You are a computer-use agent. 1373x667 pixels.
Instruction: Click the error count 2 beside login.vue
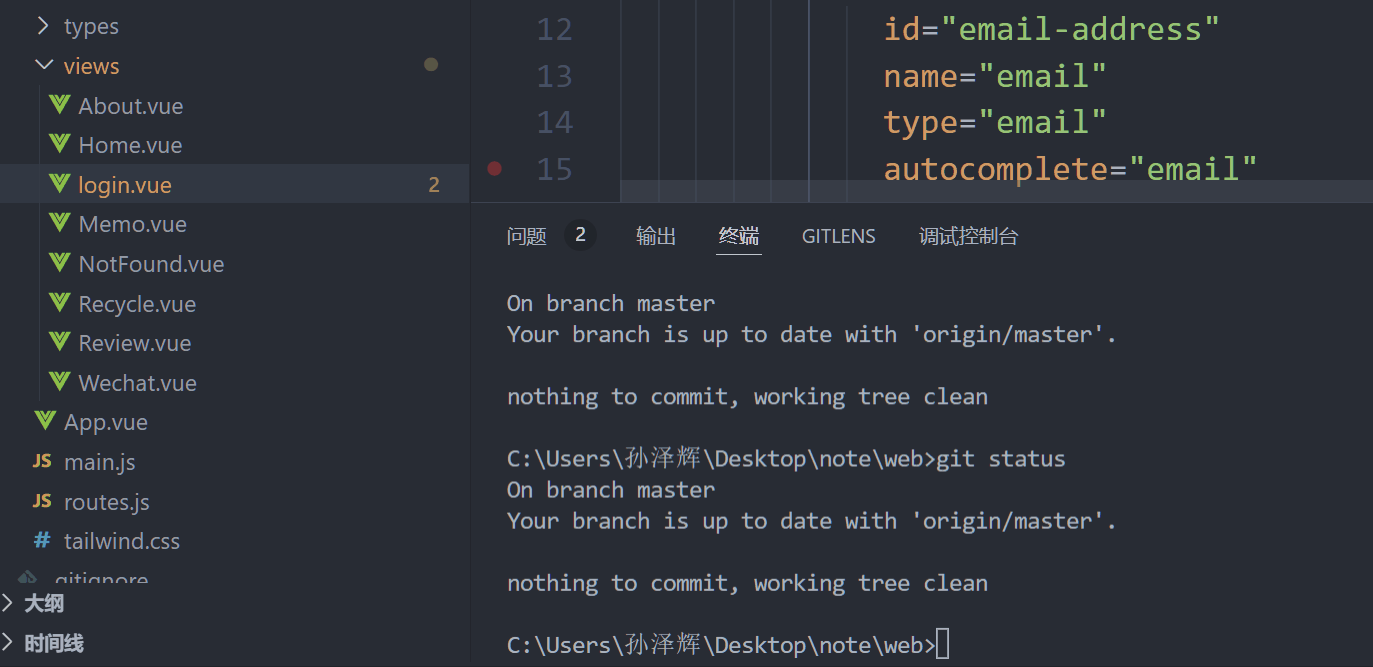[x=434, y=185]
